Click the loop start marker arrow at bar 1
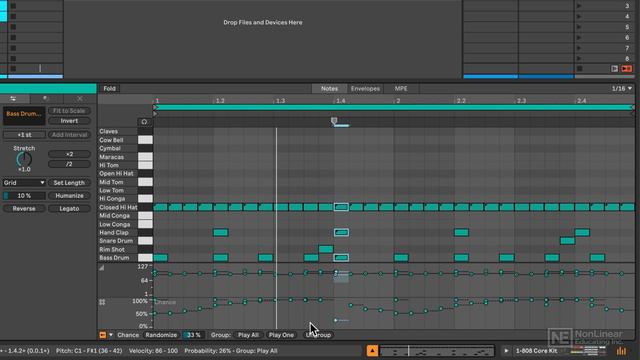This screenshot has height=360, width=640. coord(155,107)
